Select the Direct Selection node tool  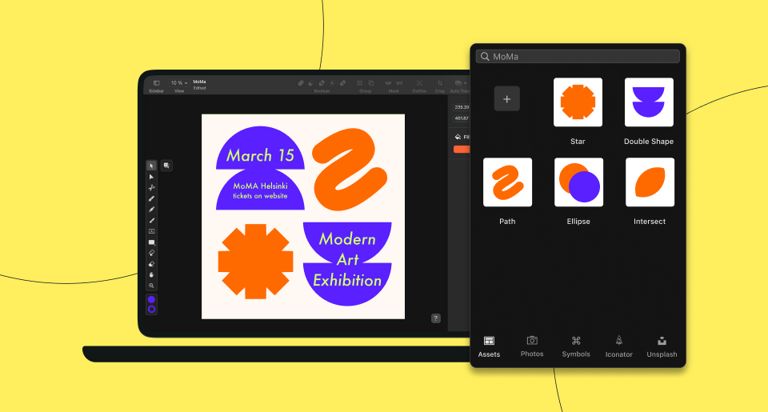151,177
